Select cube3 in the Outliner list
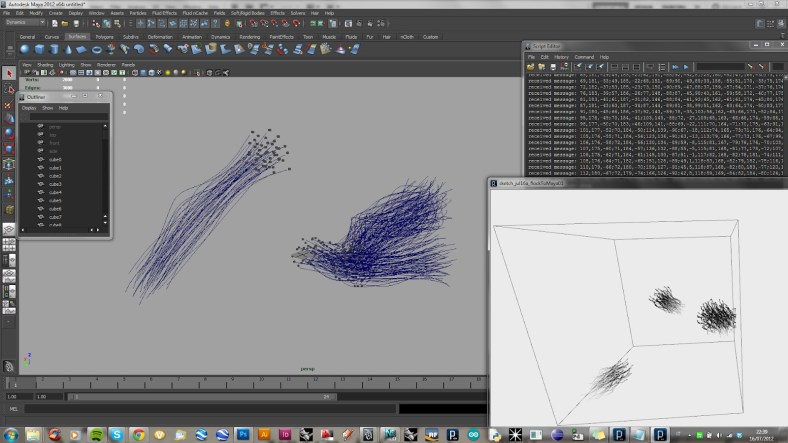788x443 pixels. [55, 184]
